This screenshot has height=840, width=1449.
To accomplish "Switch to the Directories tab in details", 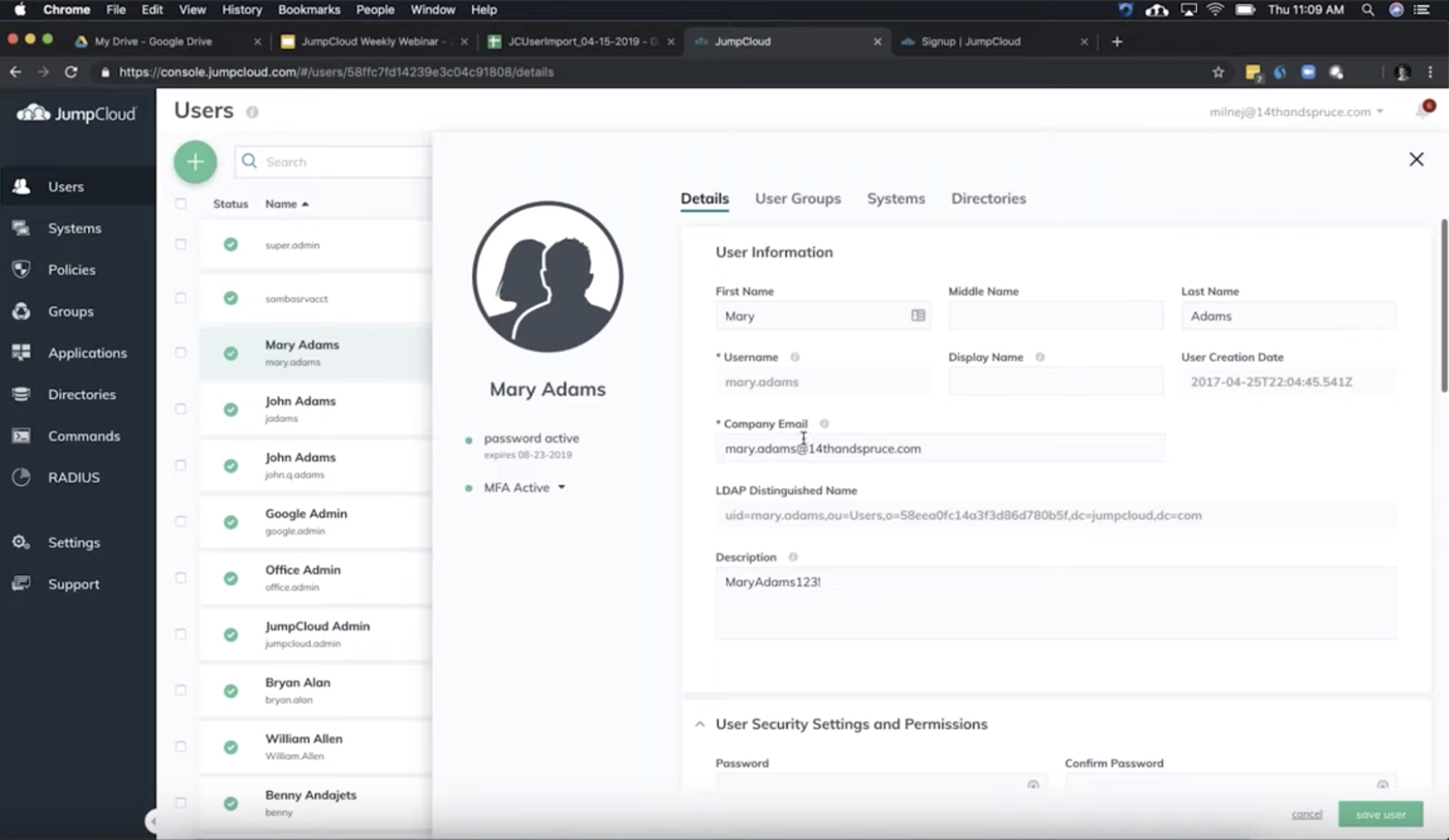I will point(988,198).
